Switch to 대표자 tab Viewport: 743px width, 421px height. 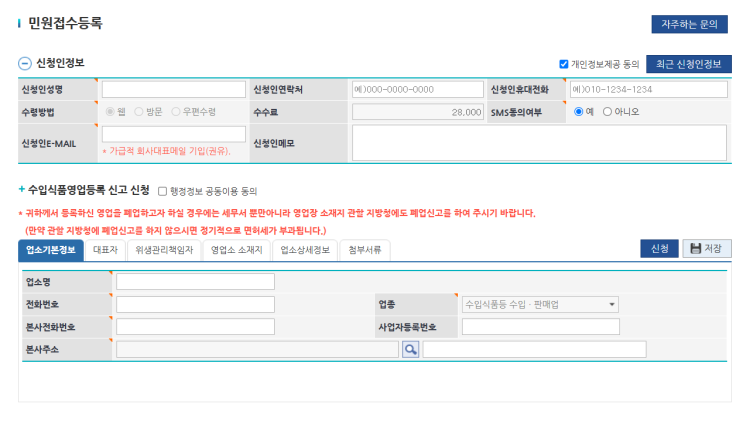point(105,250)
